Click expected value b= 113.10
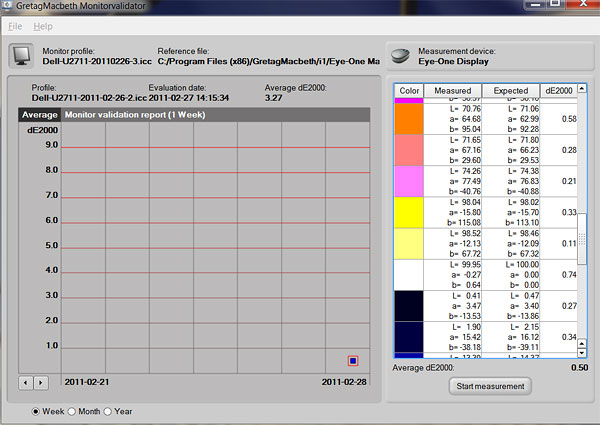The image size is (600, 425). [522, 223]
